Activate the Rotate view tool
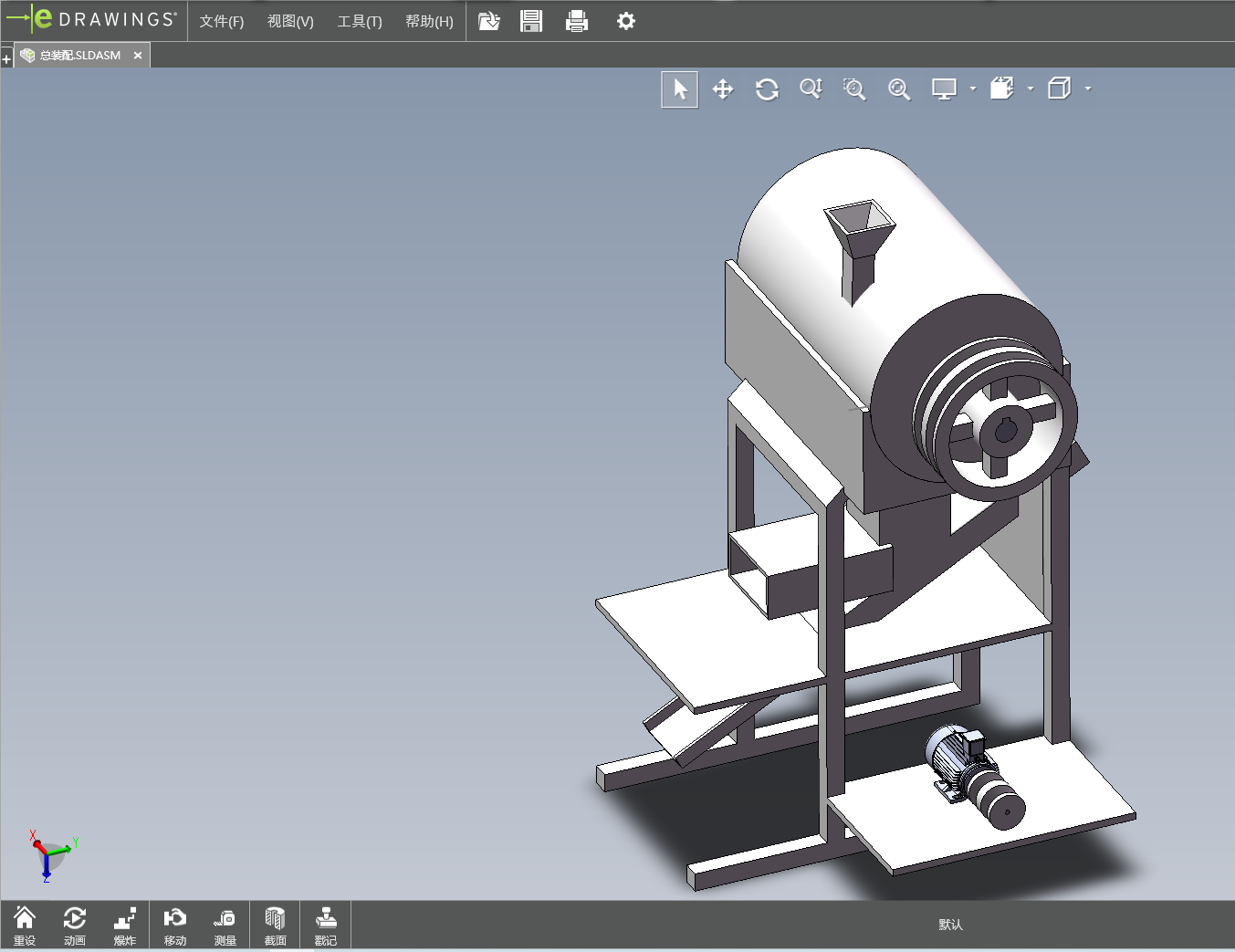 click(767, 89)
